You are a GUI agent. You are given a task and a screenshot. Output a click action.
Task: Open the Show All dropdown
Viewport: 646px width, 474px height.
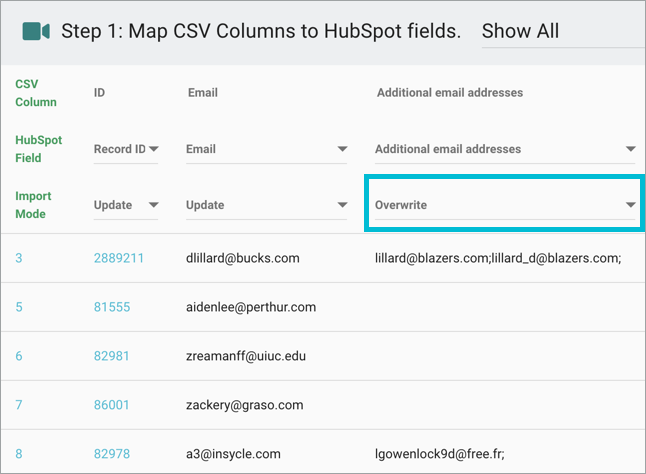click(x=563, y=32)
